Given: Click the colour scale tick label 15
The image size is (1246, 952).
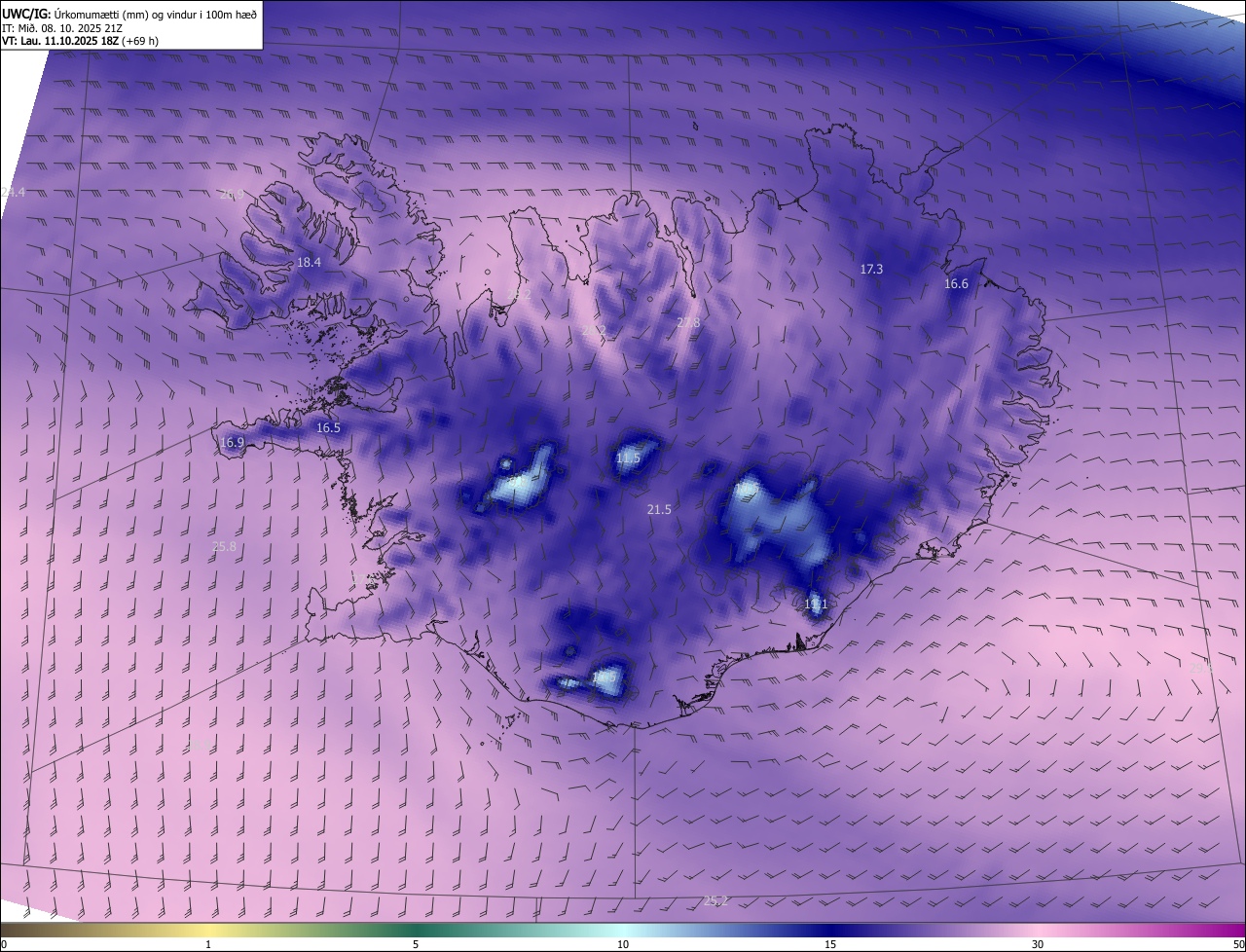Looking at the screenshot, I should pyautogui.click(x=830, y=944).
